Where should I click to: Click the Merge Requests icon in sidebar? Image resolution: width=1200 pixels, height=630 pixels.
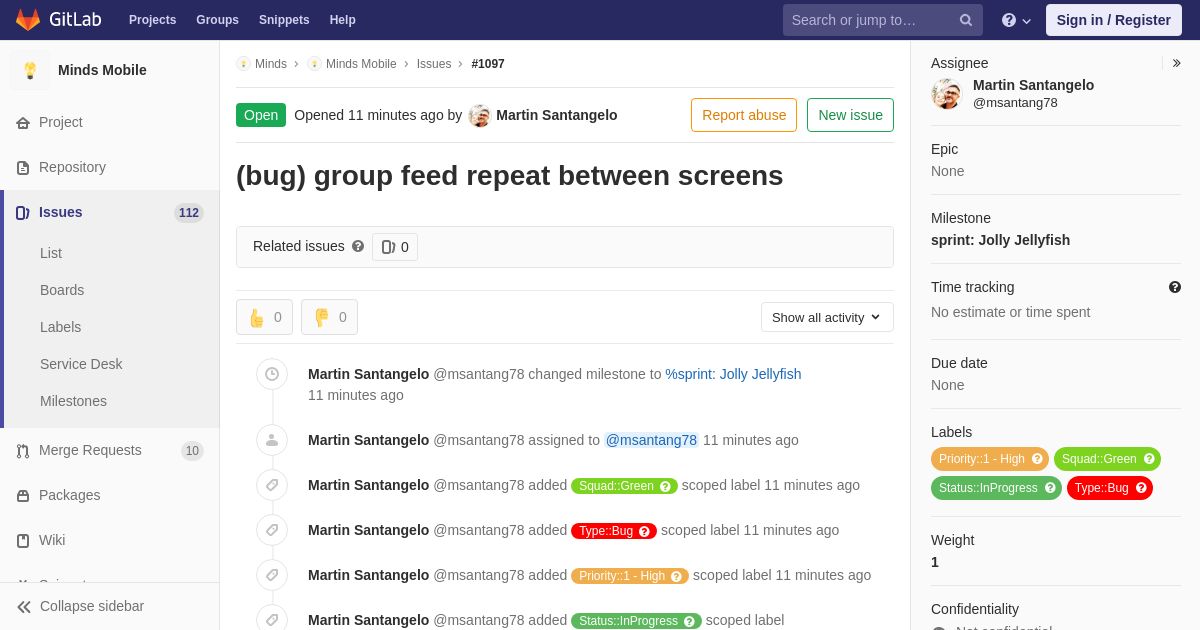[x=23, y=450]
